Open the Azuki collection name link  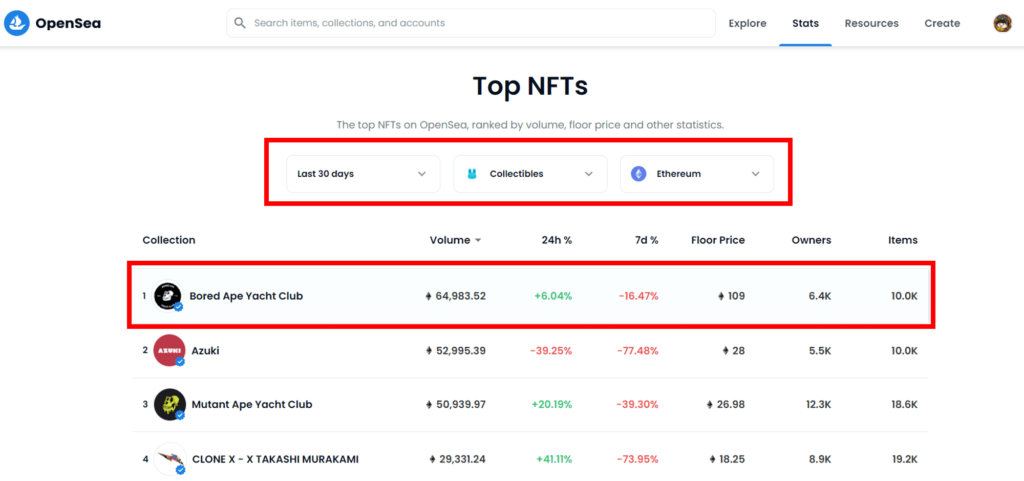pos(205,350)
